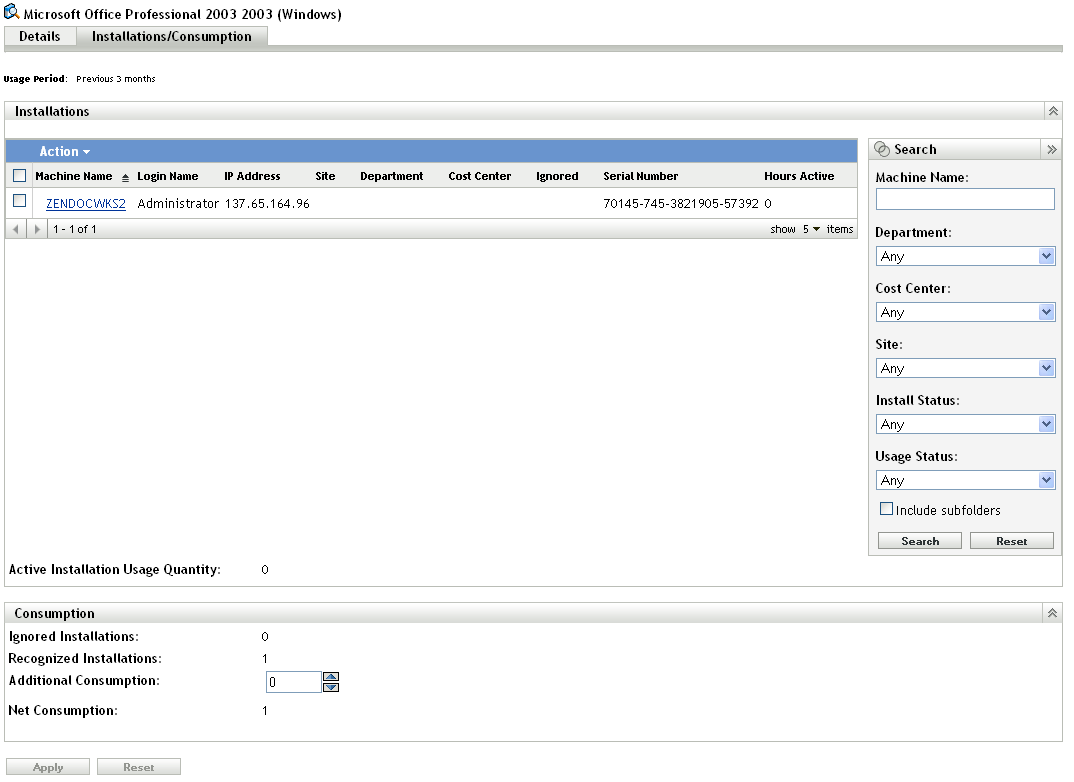Click the Administrator login name cell

pos(178,203)
